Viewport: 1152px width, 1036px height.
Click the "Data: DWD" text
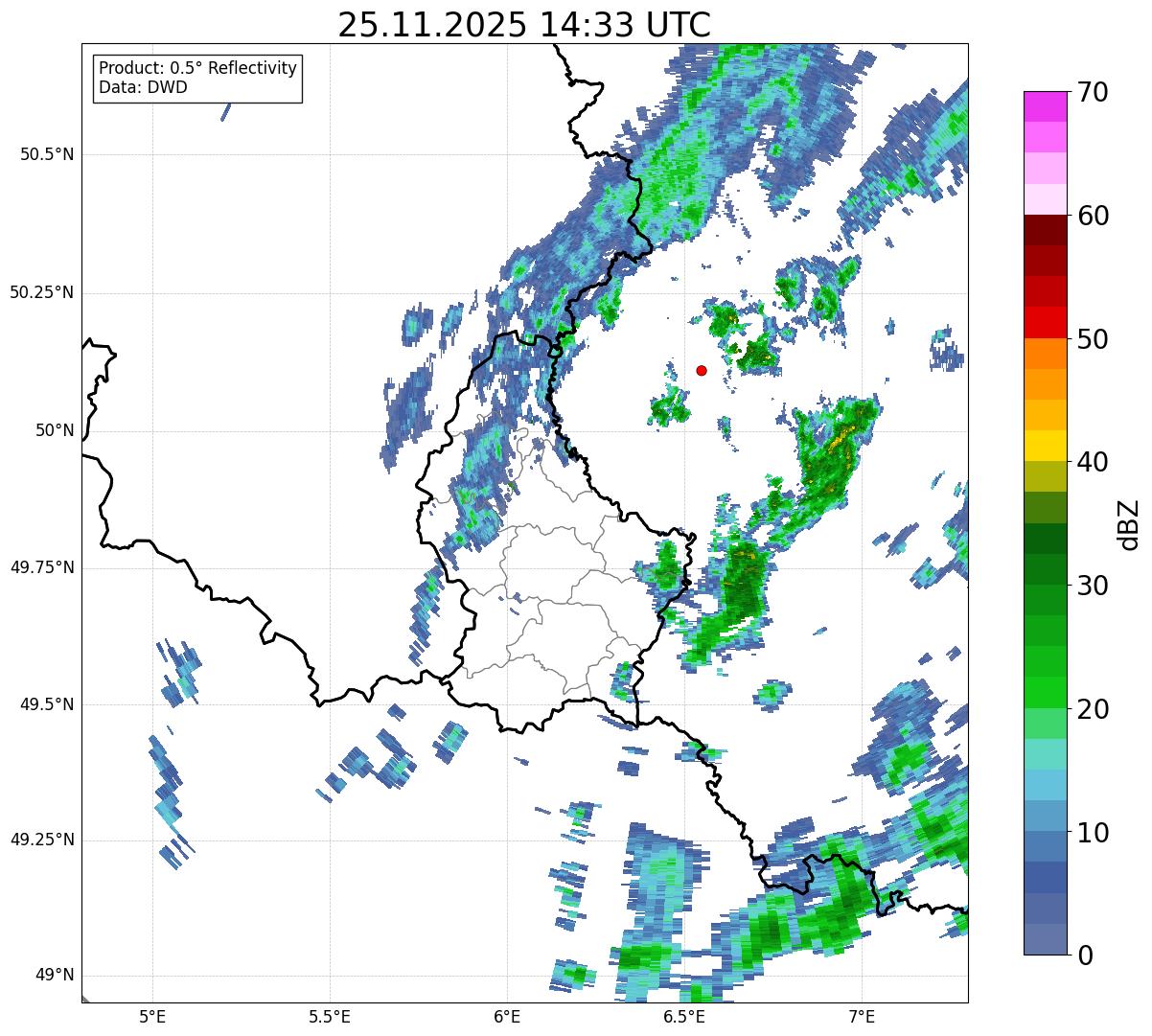(x=143, y=87)
